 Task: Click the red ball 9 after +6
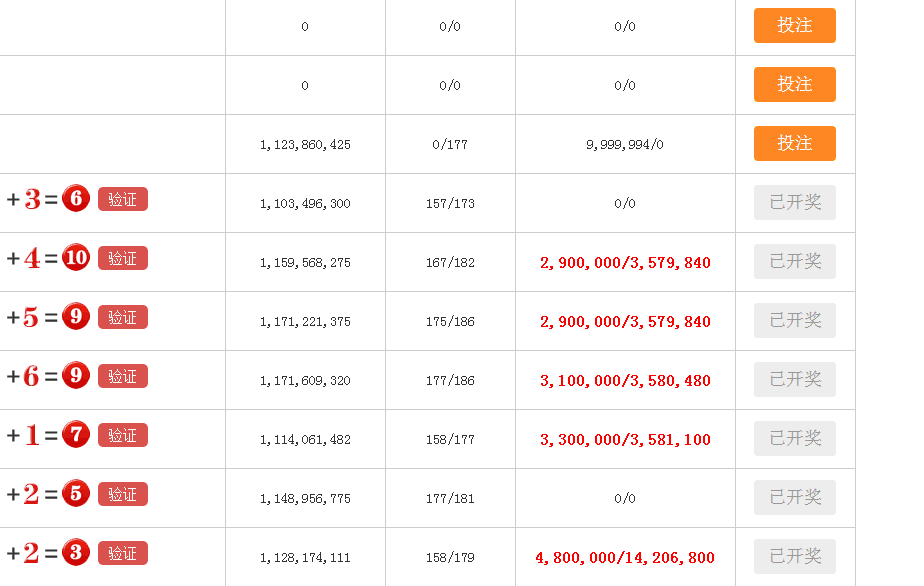pos(76,375)
